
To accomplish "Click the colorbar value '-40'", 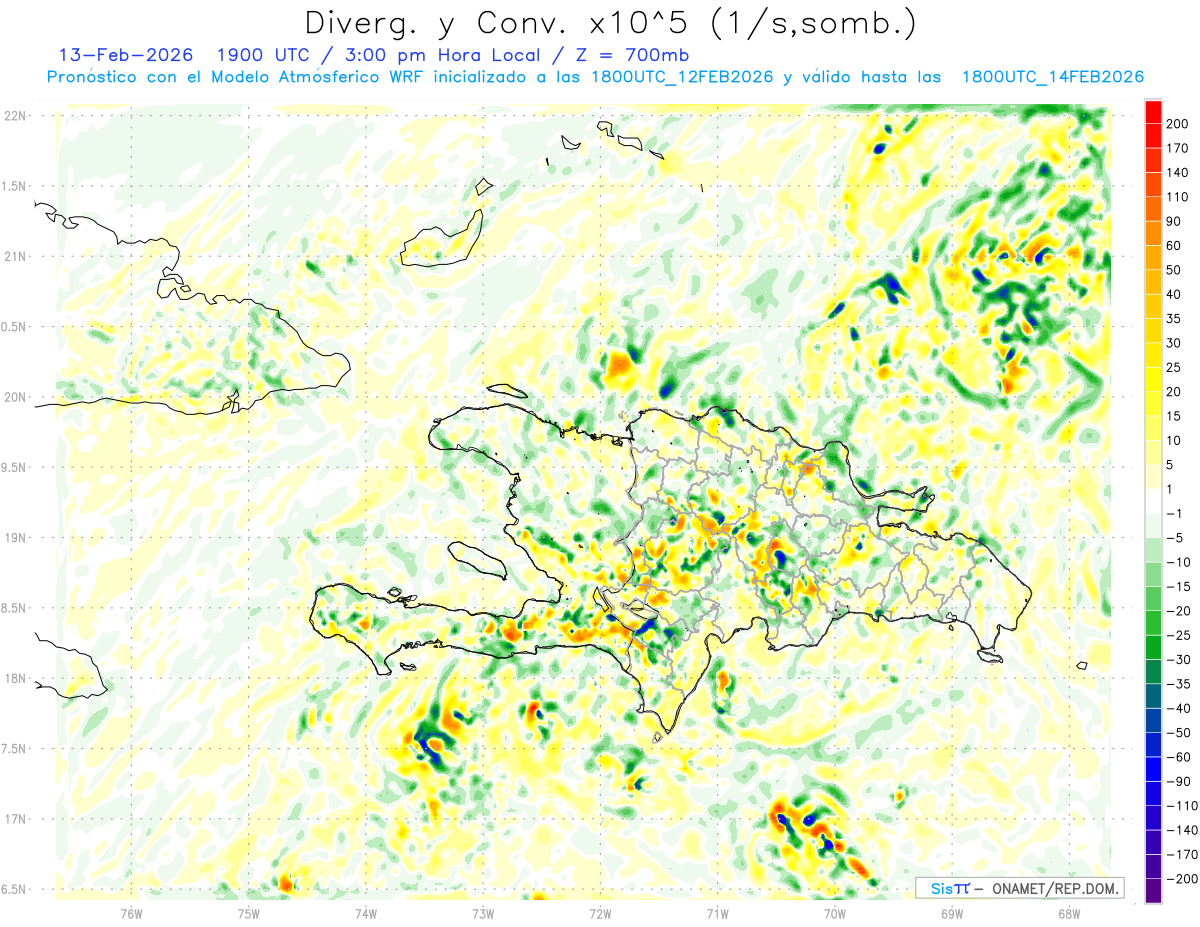I will point(1180,708).
